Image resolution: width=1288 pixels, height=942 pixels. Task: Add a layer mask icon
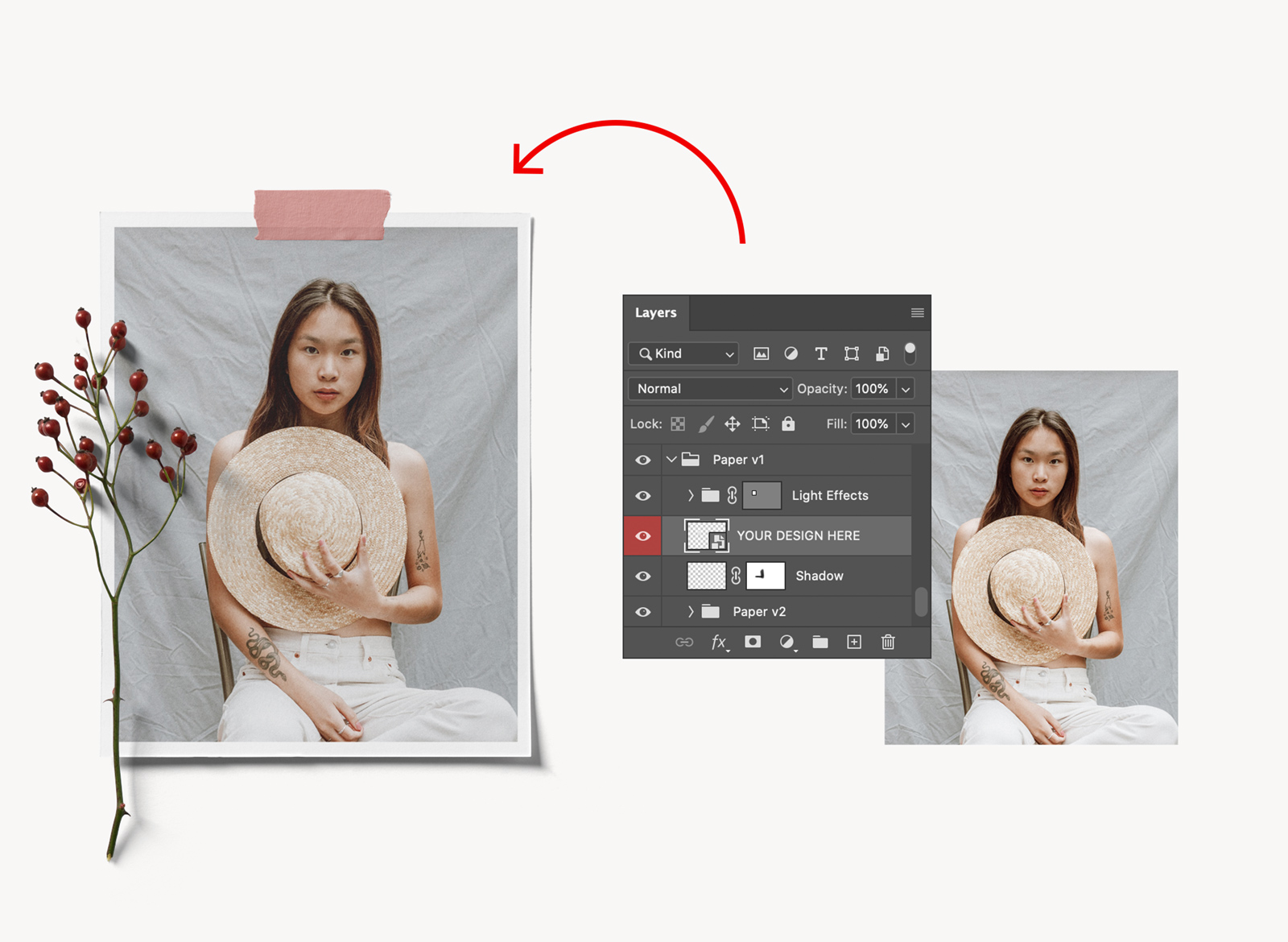(753, 642)
